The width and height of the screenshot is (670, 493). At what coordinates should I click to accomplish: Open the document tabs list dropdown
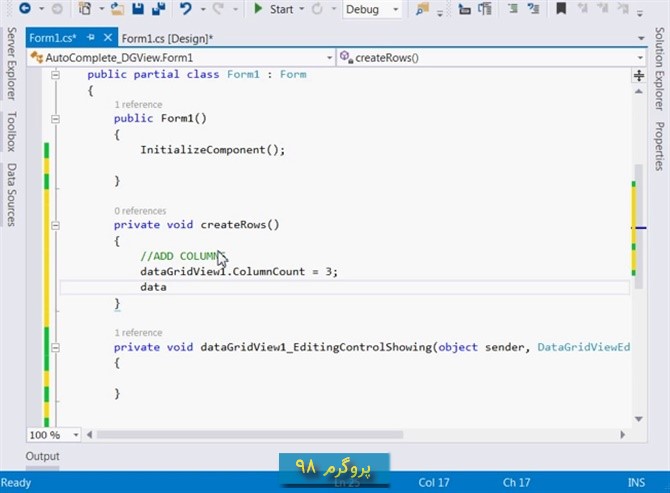pos(641,38)
